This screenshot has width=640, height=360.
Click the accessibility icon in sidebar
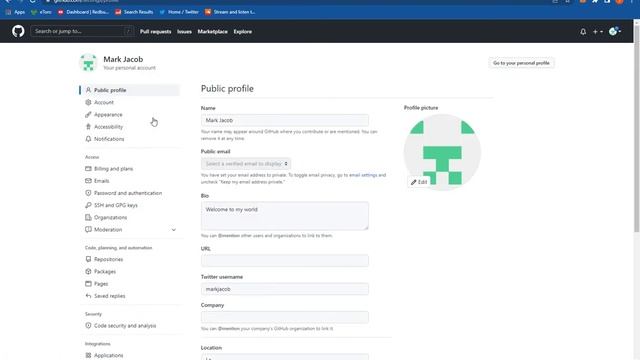[88, 127]
